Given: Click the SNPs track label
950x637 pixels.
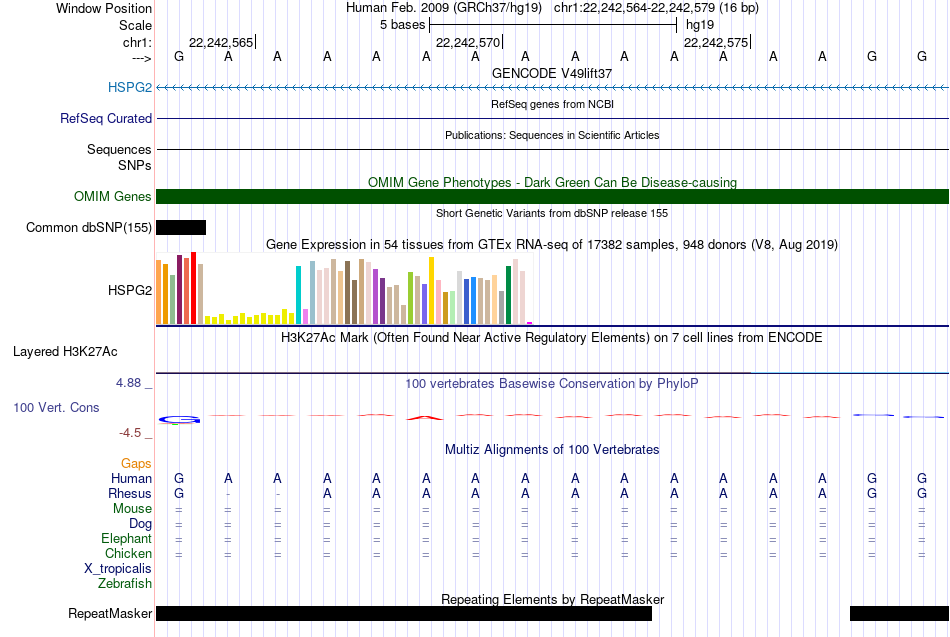Looking at the screenshot, I should pyautogui.click(x=135, y=165).
